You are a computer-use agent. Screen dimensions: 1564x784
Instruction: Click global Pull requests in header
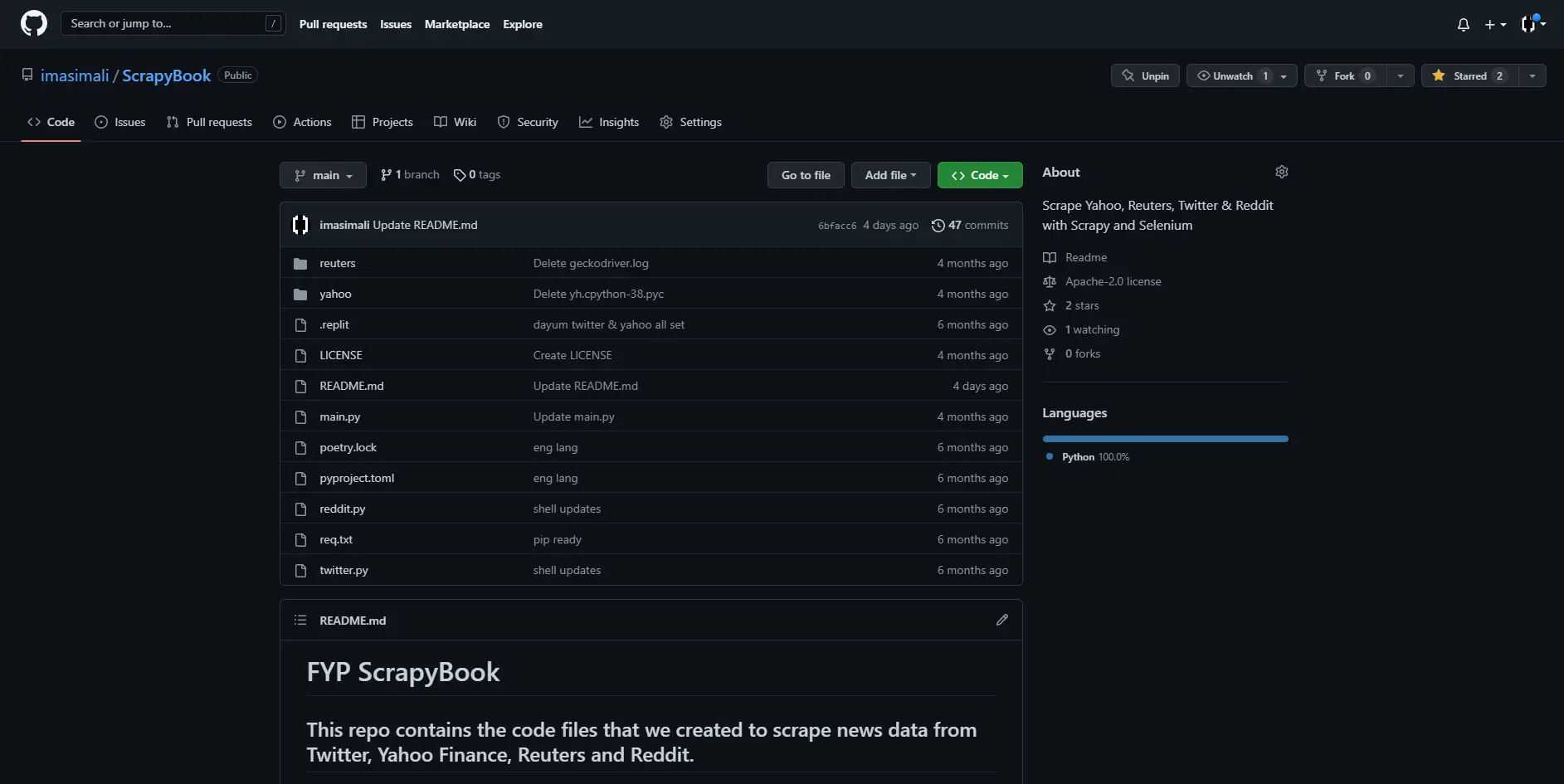333,24
